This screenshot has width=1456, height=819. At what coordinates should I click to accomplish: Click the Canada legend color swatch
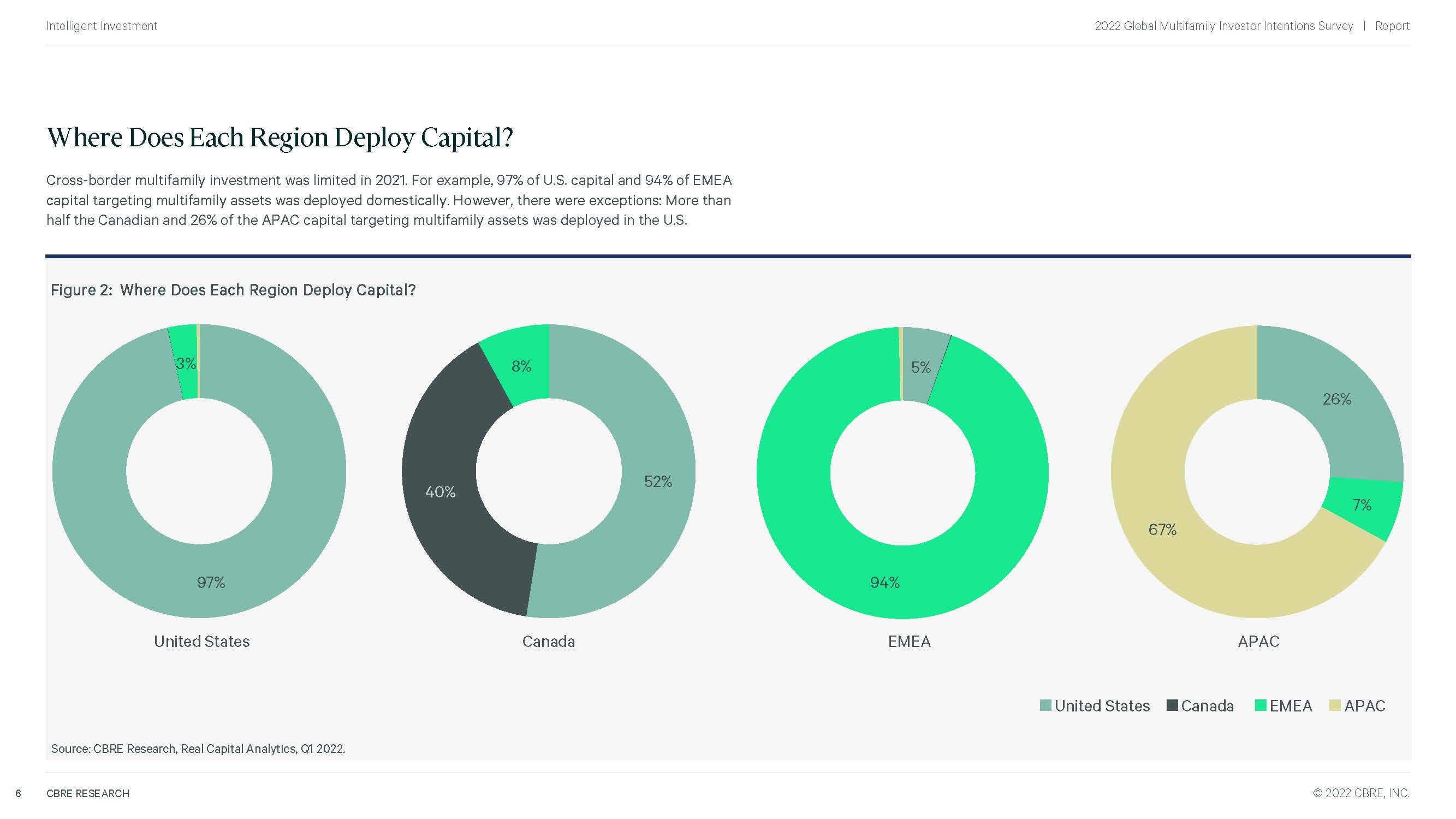pyautogui.click(x=1172, y=705)
